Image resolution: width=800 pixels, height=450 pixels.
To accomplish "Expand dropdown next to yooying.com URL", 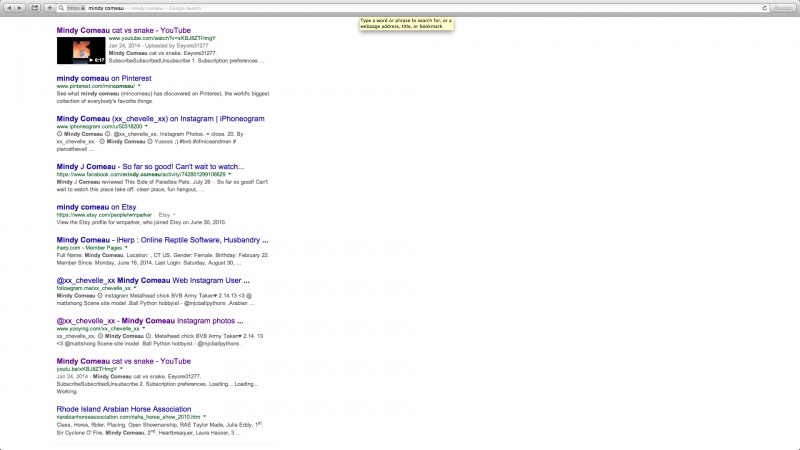I will point(144,328).
